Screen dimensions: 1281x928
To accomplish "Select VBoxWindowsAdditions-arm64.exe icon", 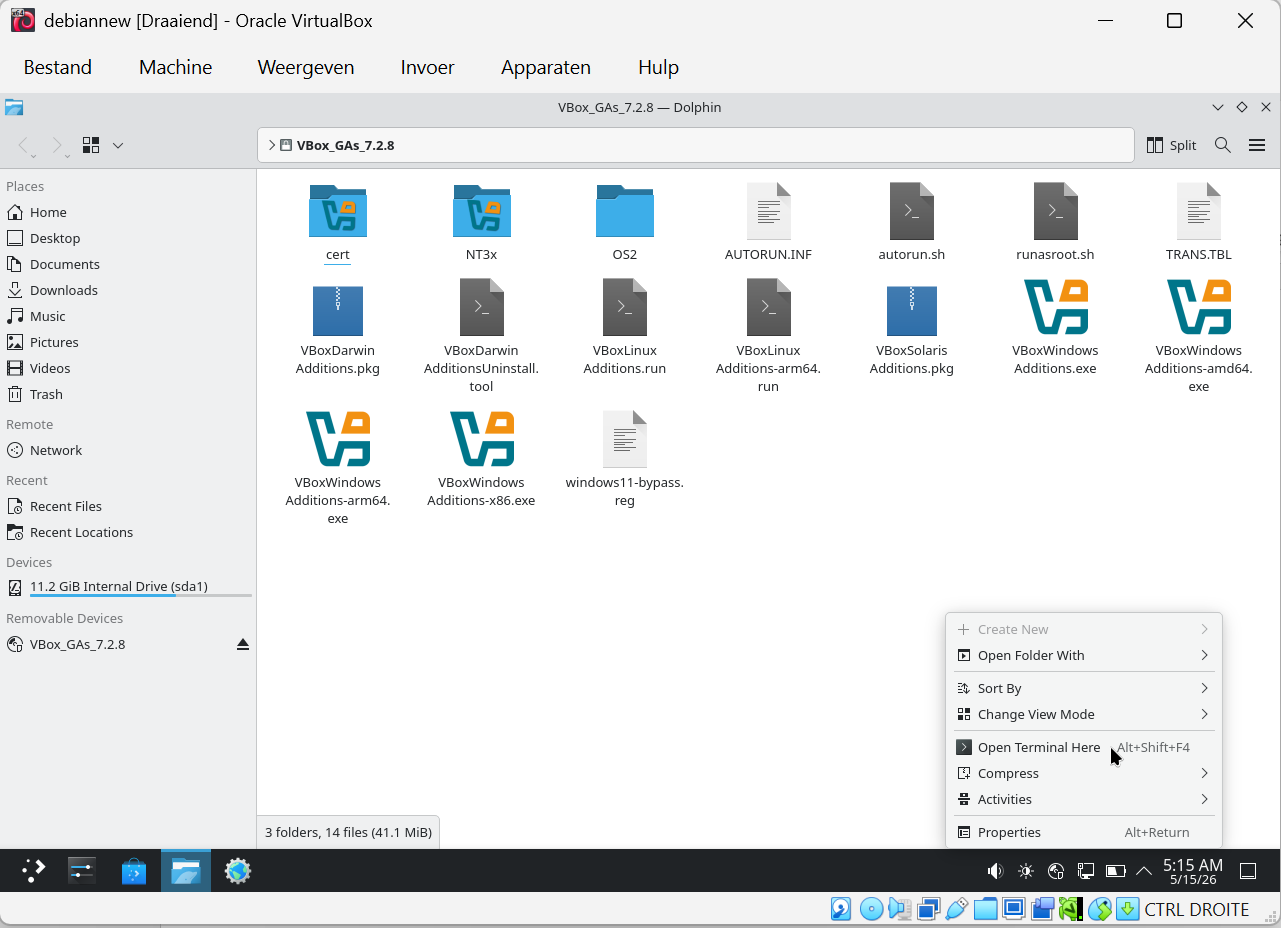I will (x=338, y=439).
